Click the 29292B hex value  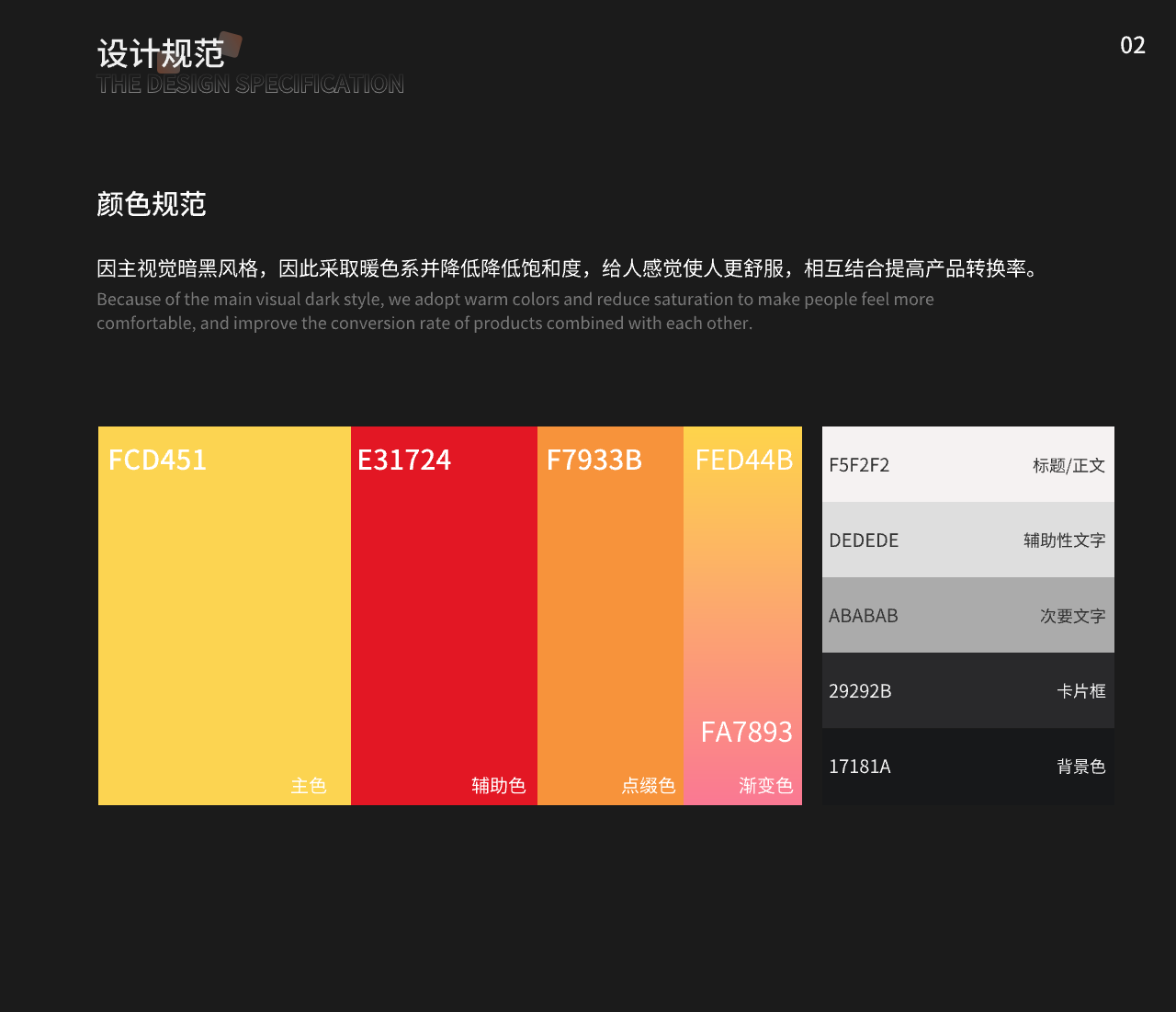coord(860,691)
